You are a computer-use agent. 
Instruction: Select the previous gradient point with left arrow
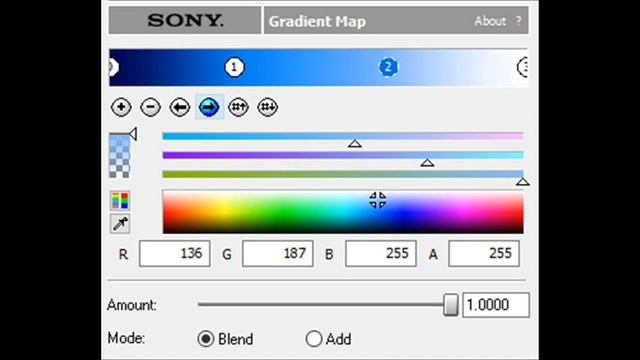click(180, 107)
